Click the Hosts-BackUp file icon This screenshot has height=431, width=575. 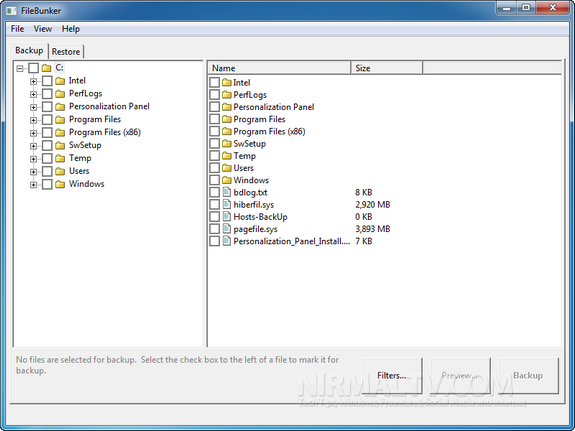click(227, 216)
